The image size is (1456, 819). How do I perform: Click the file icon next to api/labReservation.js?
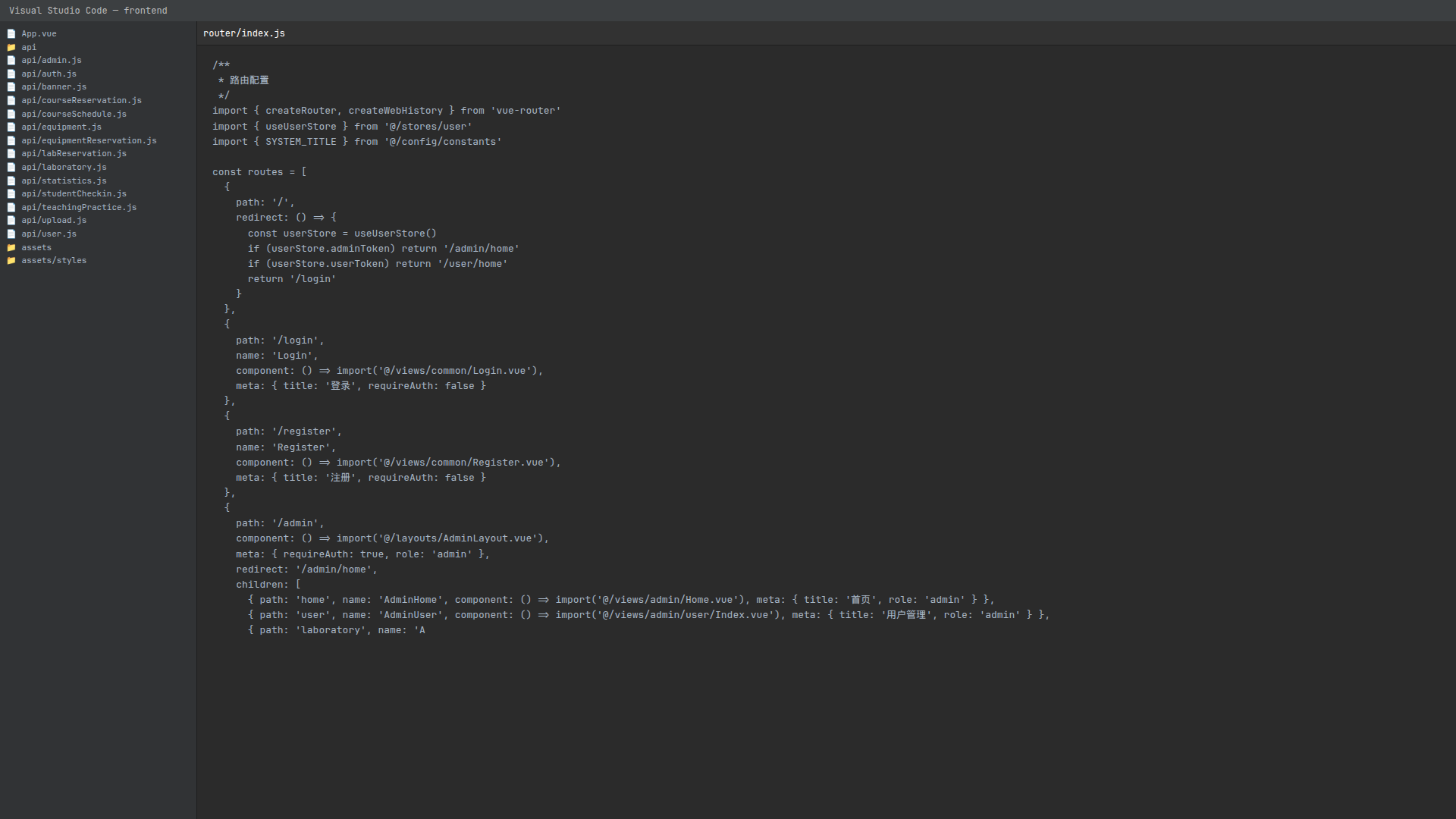click(11, 154)
